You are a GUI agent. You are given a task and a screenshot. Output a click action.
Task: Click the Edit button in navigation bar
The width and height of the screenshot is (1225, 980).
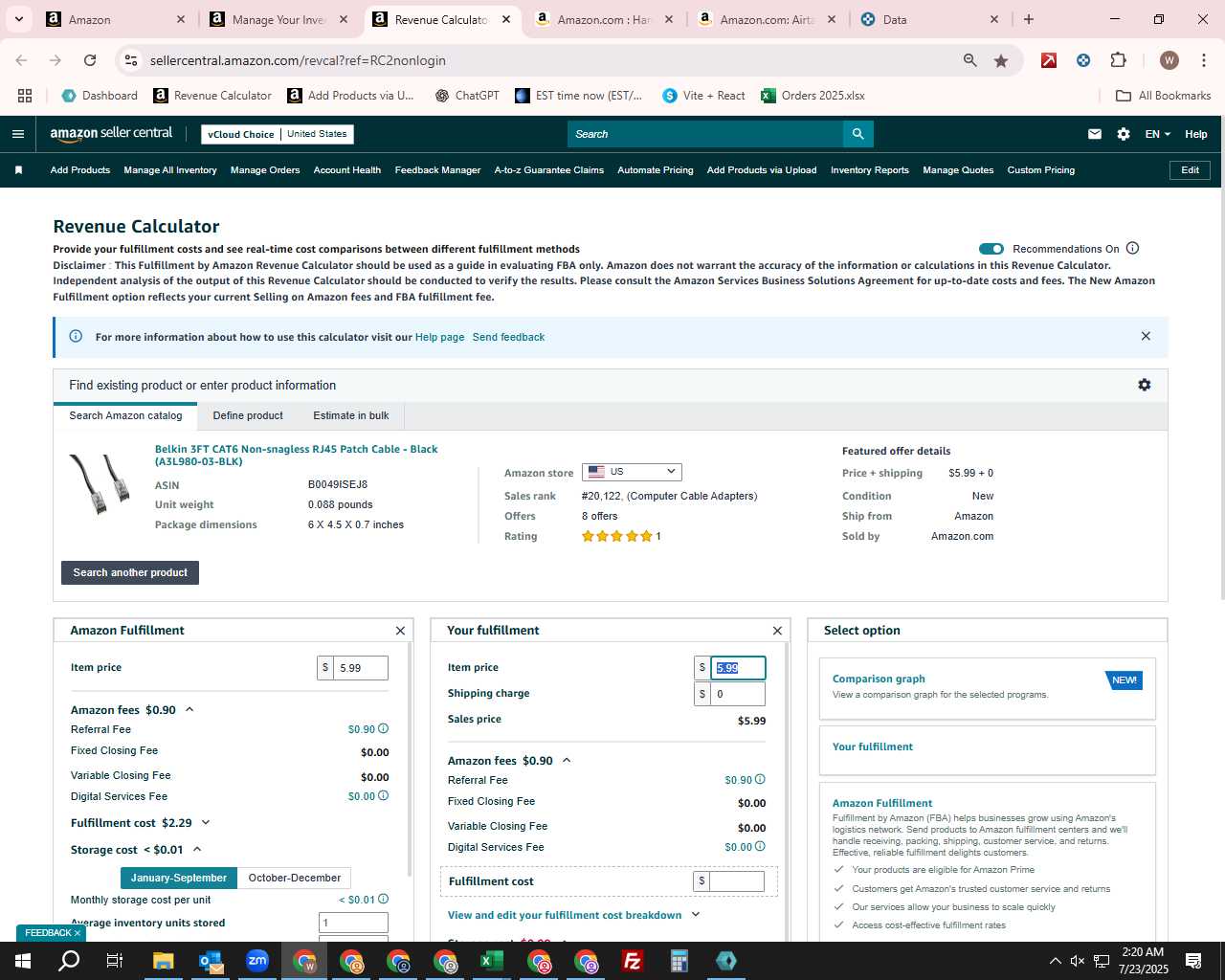1190,170
